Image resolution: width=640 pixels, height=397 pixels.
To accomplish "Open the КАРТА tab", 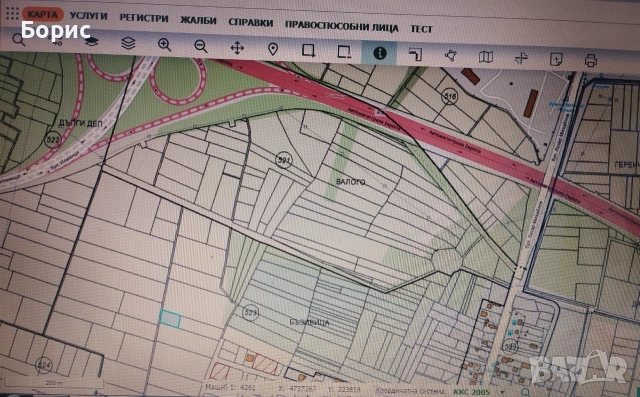I will [42, 15].
